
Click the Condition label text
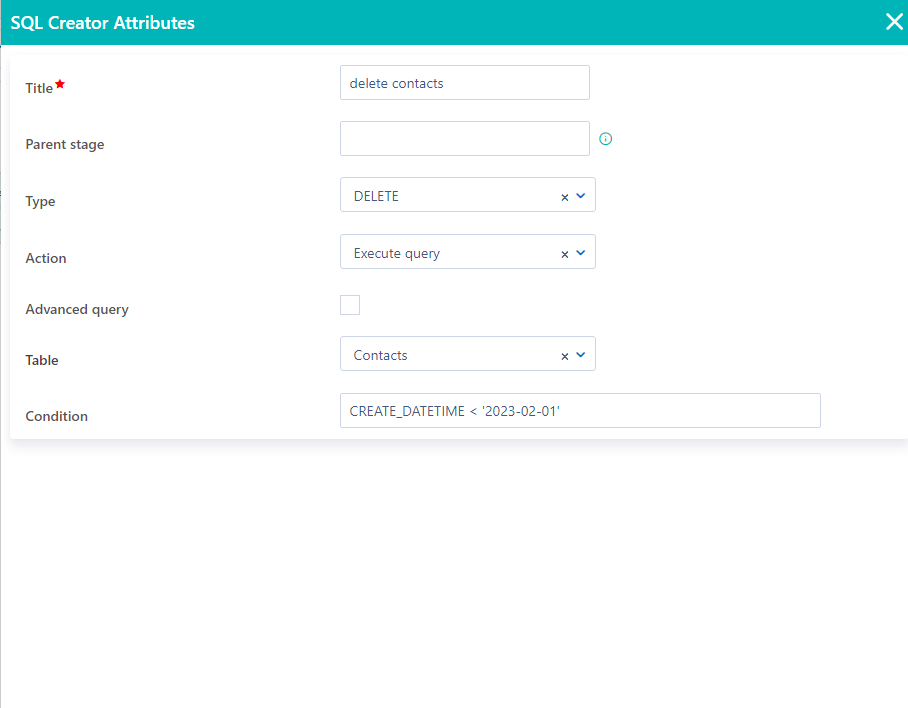[56, 416]
